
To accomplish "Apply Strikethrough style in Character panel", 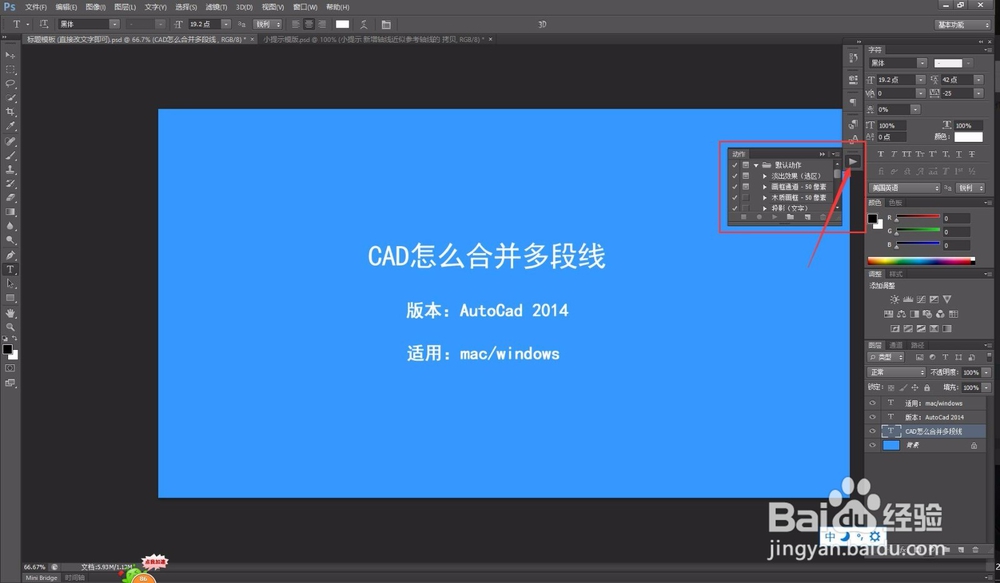I will [972, 154].
